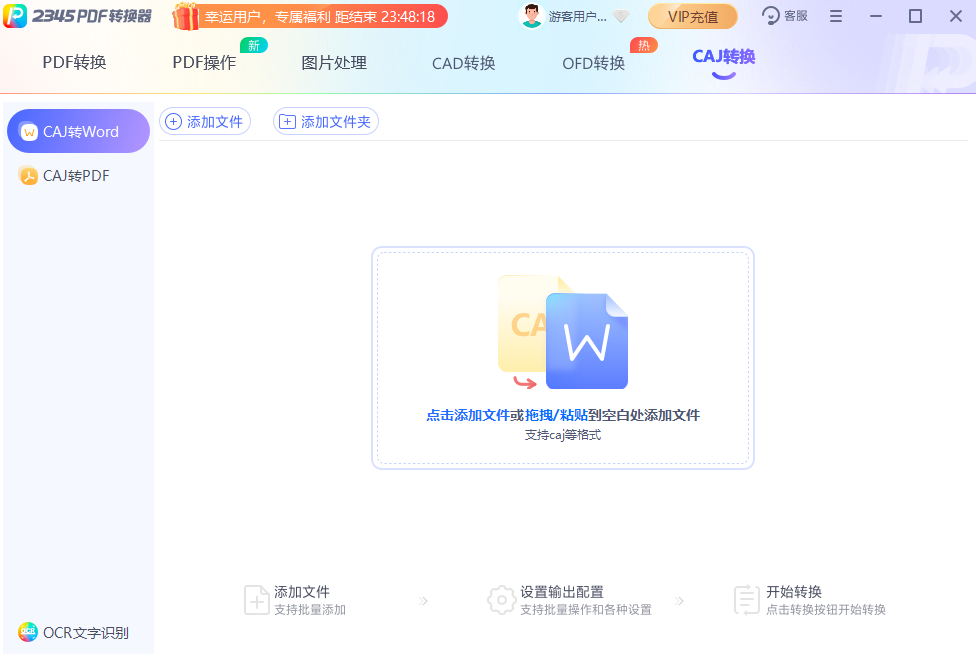Click the CAJ to Word illustration icon
Screen dimensions: 976x658
click(x=563, y=332)
